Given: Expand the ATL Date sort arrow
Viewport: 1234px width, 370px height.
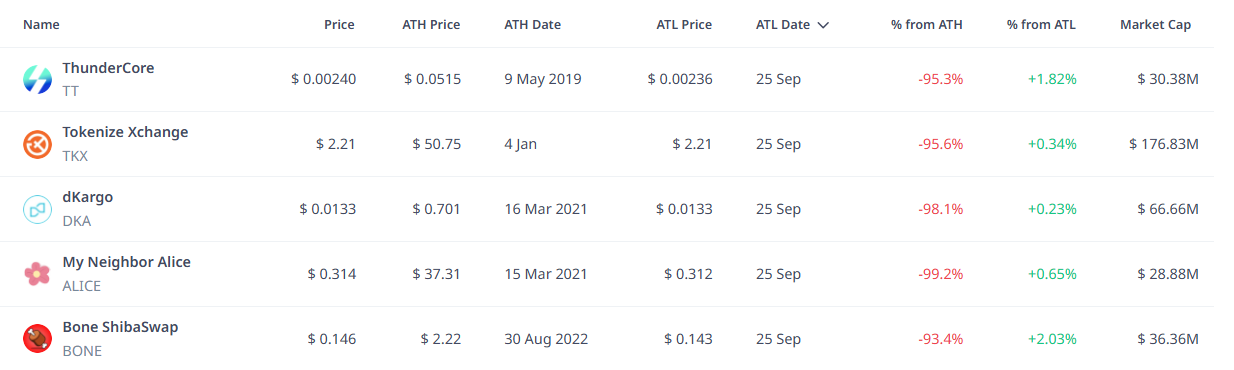Looking at the screenshot, I should tap(823, 25).
